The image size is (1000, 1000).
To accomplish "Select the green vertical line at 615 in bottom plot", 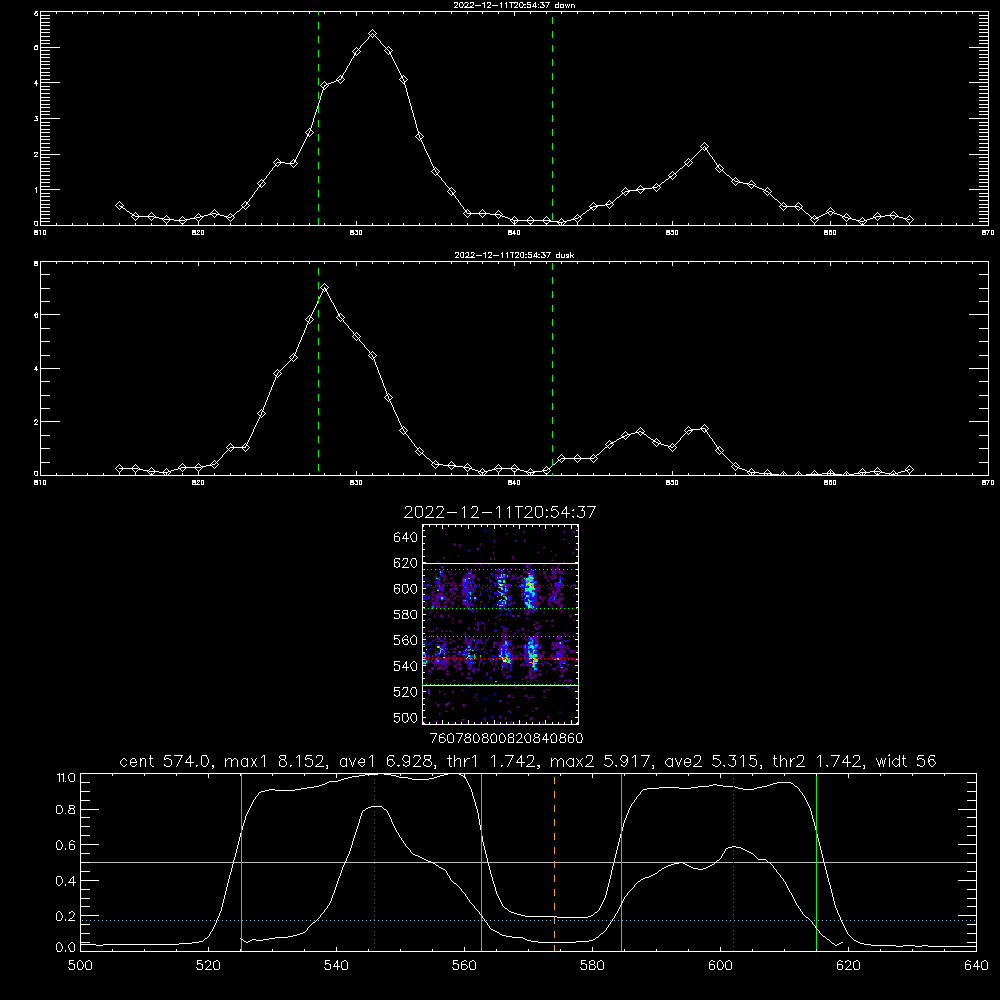I will point(816,862).
